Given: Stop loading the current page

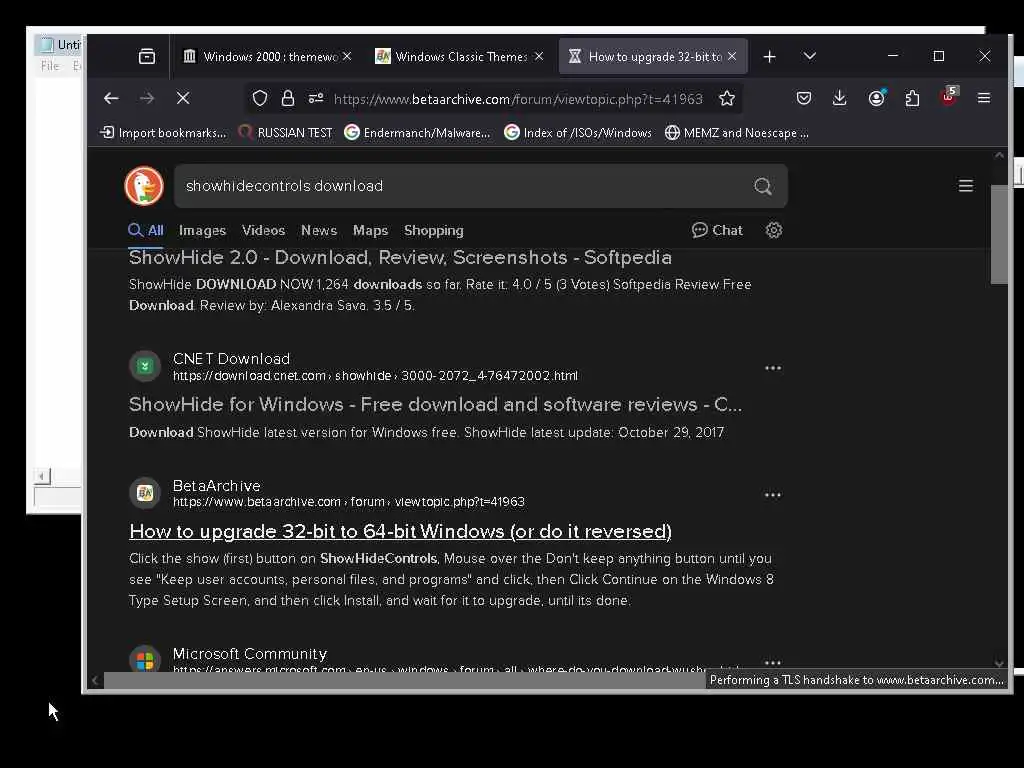Looking at the screenshot, I should [183, 98].
